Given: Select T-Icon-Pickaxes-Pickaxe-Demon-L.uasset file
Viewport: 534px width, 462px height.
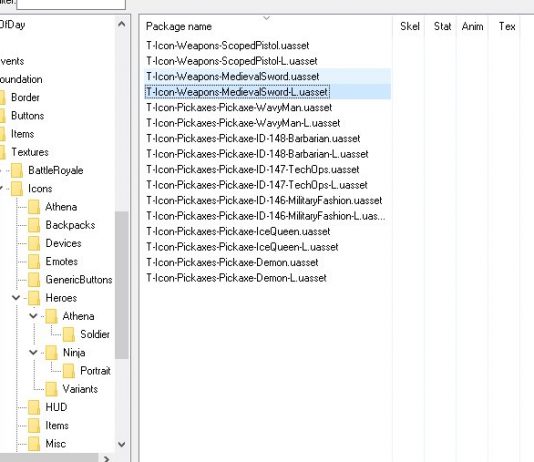Looking at the screenshot, I should click(x=236, y=278).
